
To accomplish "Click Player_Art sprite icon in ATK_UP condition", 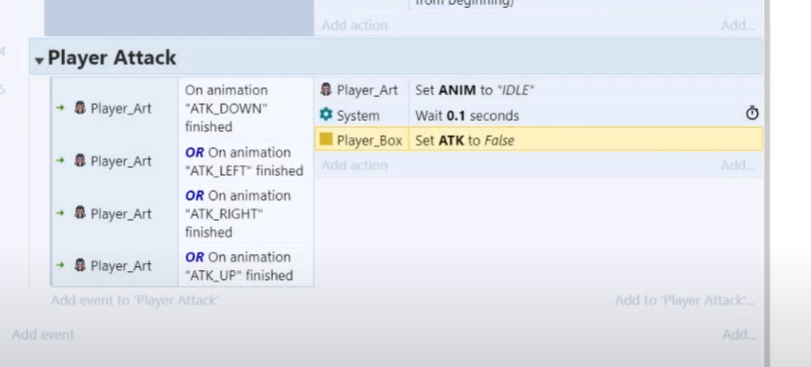I will [x=80, y=265].
